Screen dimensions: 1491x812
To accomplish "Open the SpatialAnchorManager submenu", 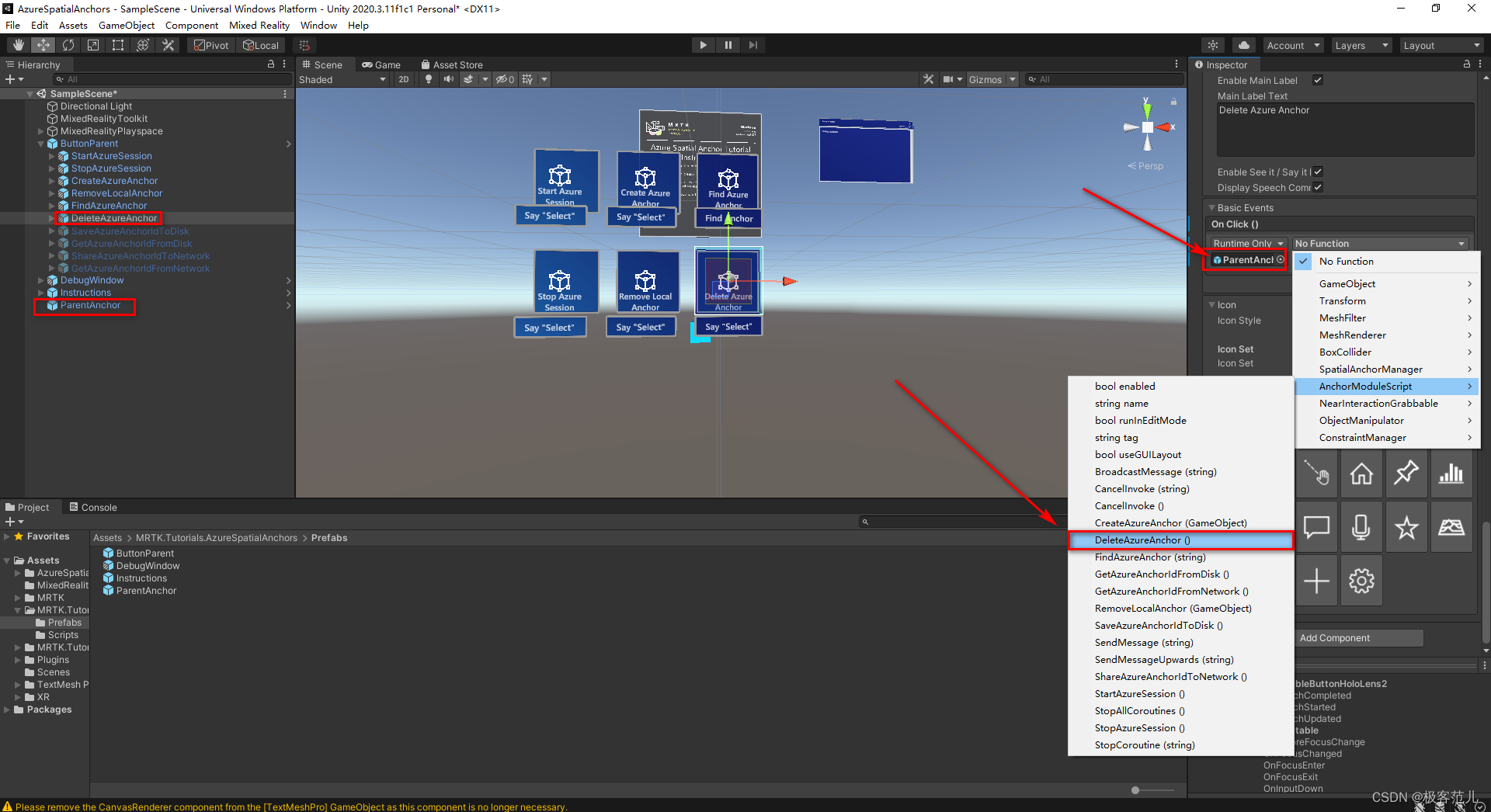I will 1387,369.
